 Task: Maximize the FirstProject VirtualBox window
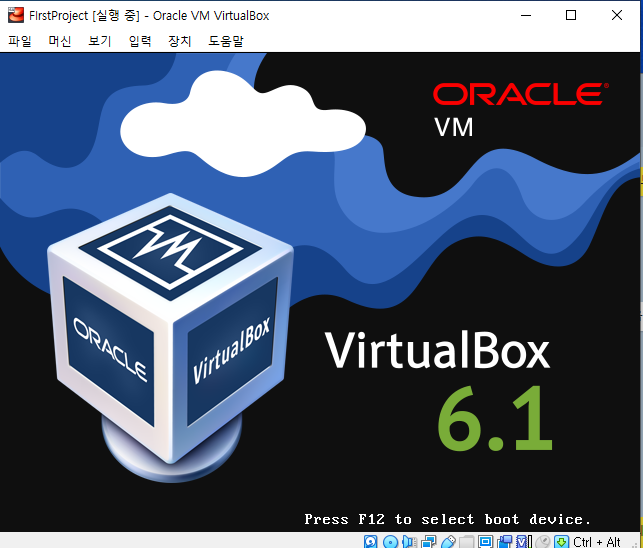(571, 16)
